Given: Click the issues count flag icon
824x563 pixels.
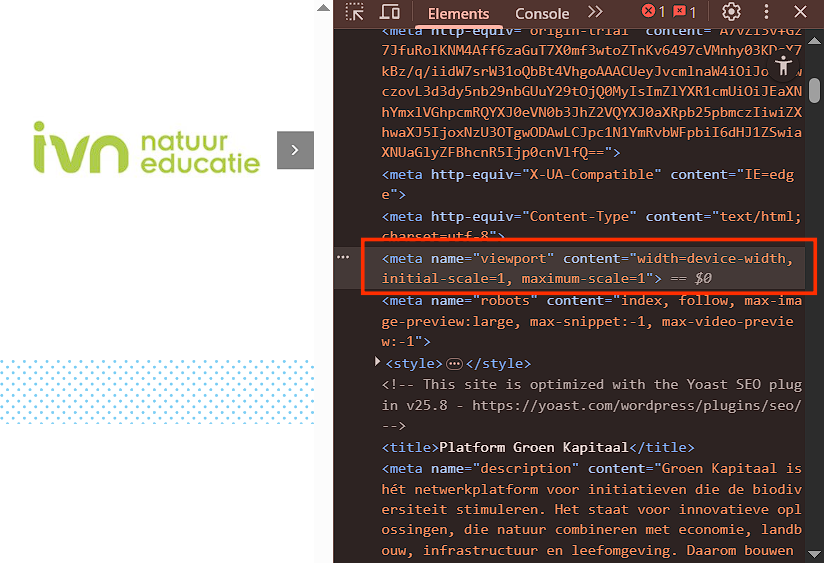Looking at the screenshot, I should [x=685, y=12].
